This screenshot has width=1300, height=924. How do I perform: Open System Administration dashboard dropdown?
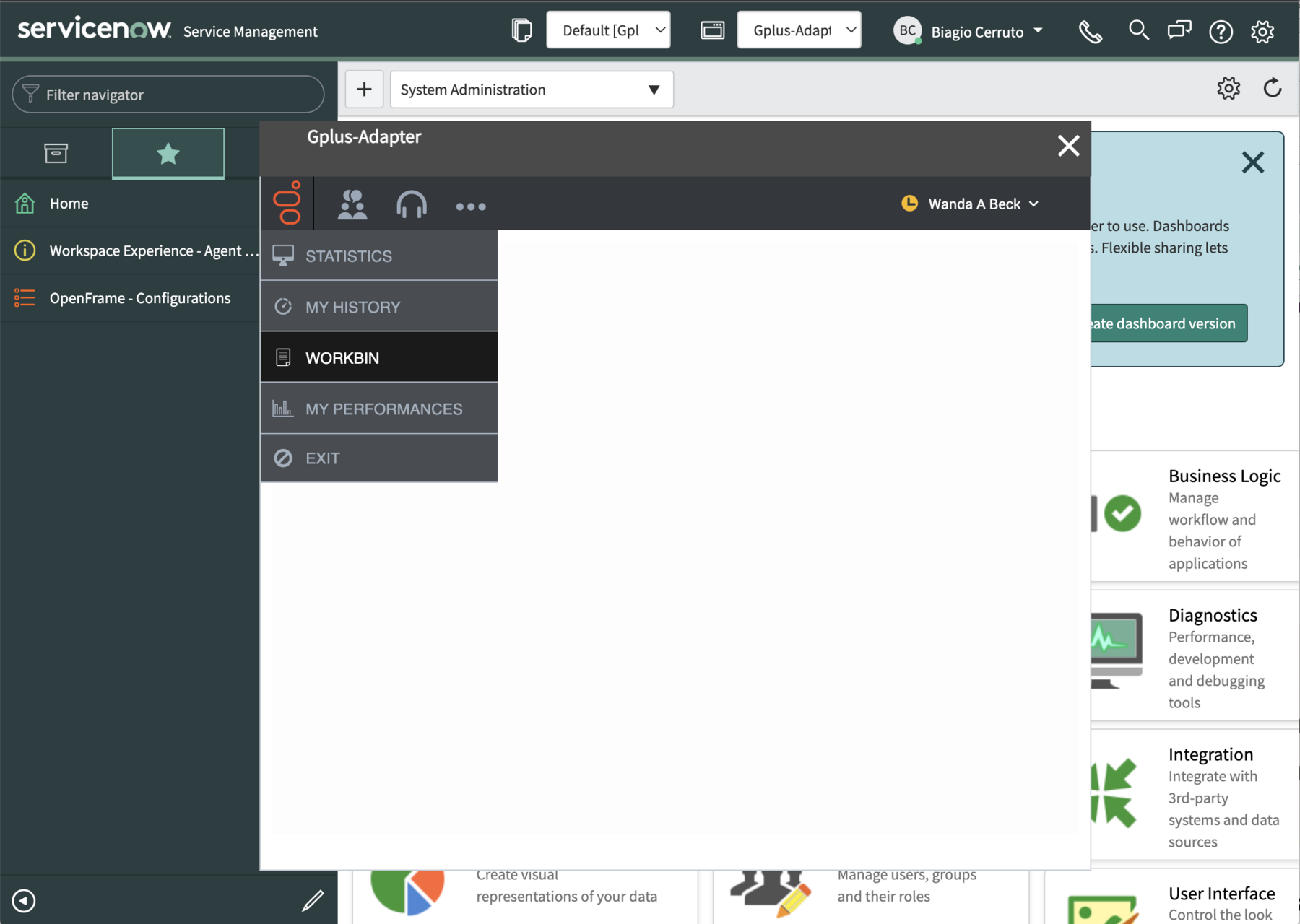(532, 90)
